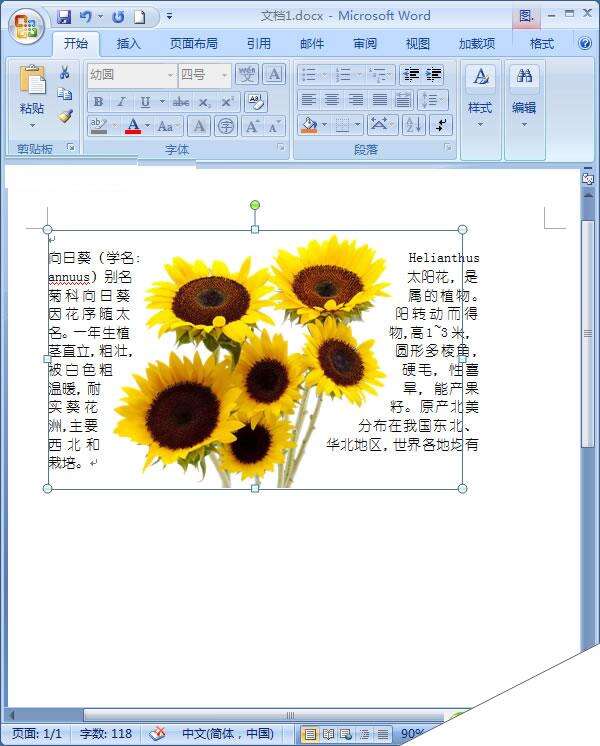The width and height of the screenshot is (600, 746).
Task: Open the font dialog launcher
Action: pos(281,147)
